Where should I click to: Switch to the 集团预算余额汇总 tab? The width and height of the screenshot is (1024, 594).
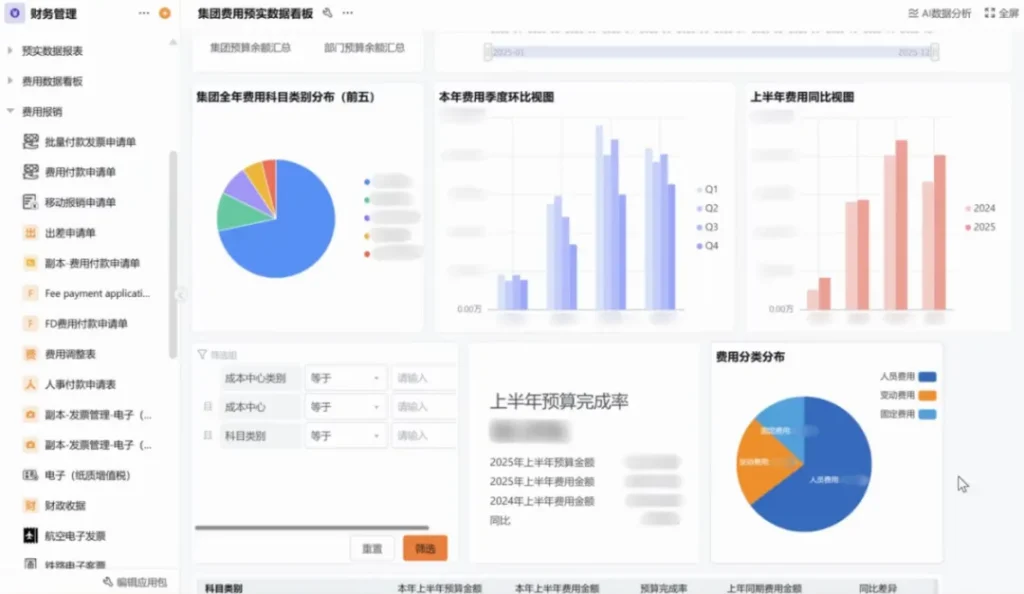click(250, 47)
